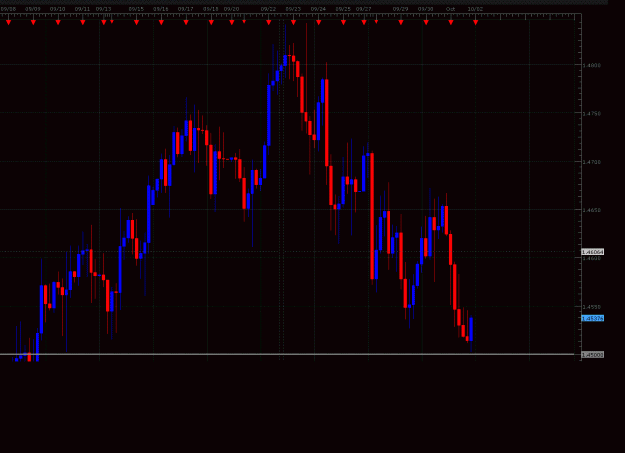Screen dimensions: 625x453
Task: Select the large red marker under 09/27
Action: pyautogui.click(x=364, y=23)
